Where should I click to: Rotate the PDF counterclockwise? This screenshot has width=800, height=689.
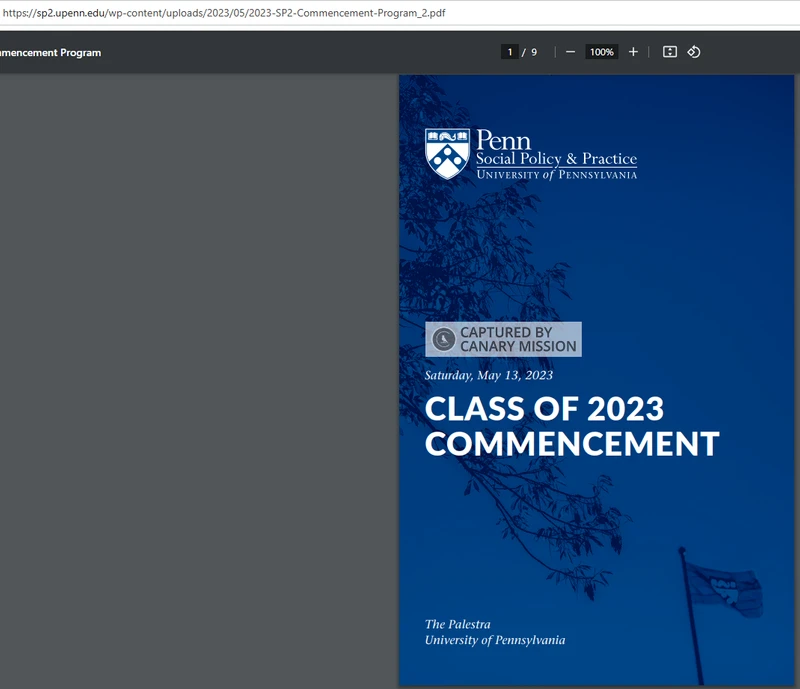click(x=694, y=52)
